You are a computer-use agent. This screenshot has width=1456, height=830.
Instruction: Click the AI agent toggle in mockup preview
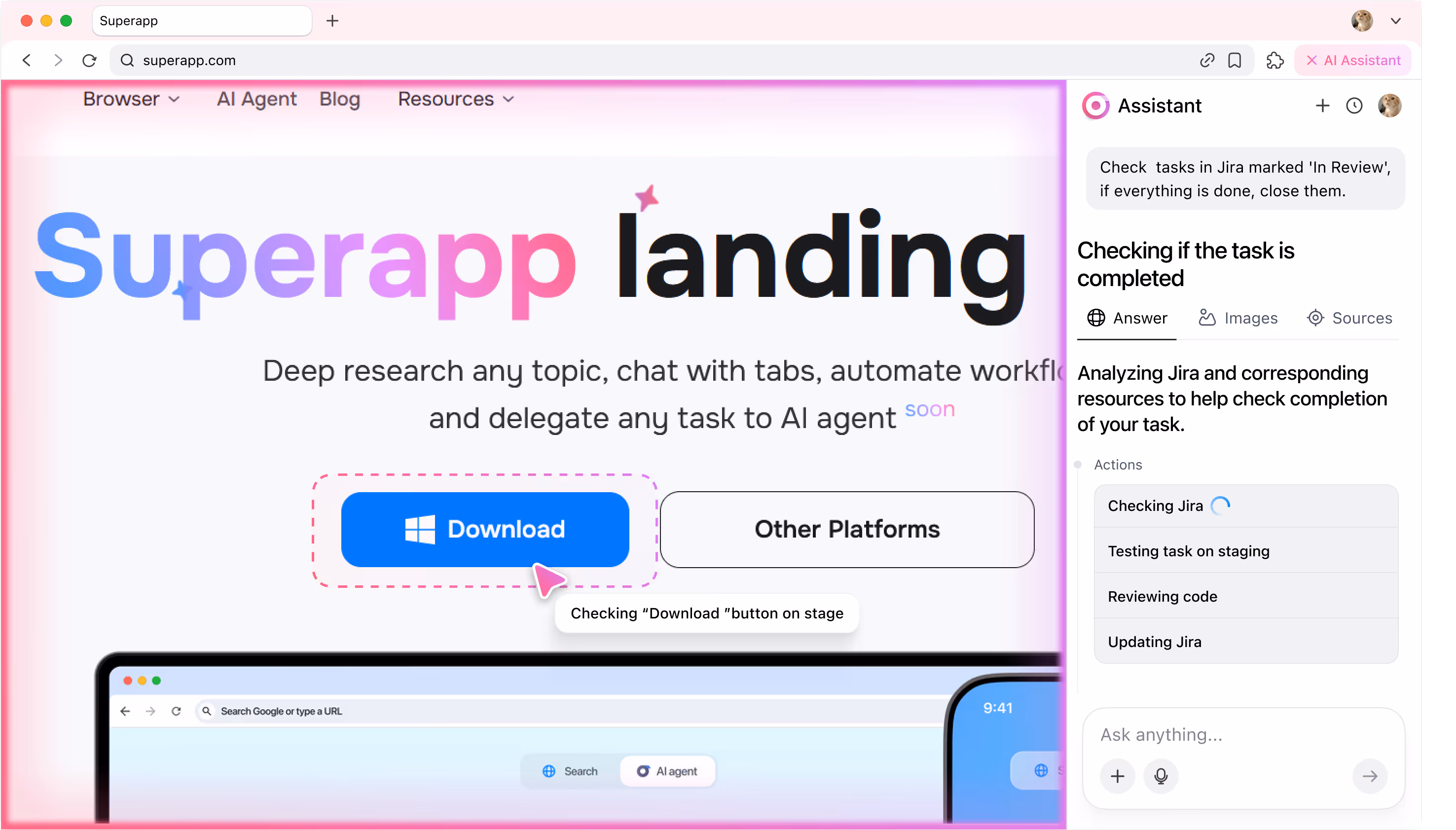pos(667,771)
